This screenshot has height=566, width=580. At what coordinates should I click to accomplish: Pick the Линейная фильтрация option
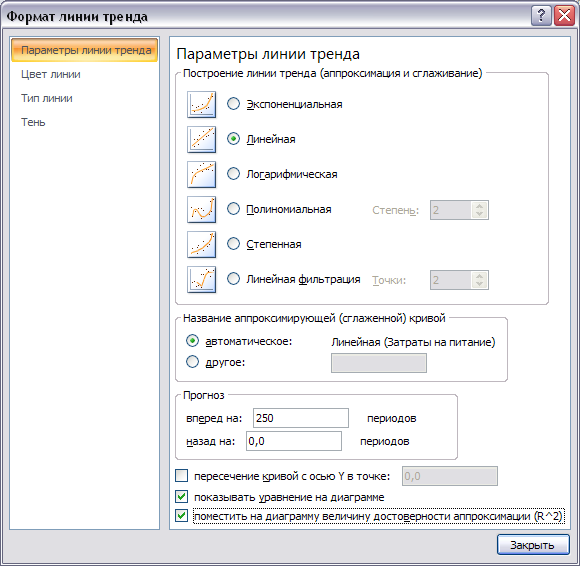click(x=233, y=279)
